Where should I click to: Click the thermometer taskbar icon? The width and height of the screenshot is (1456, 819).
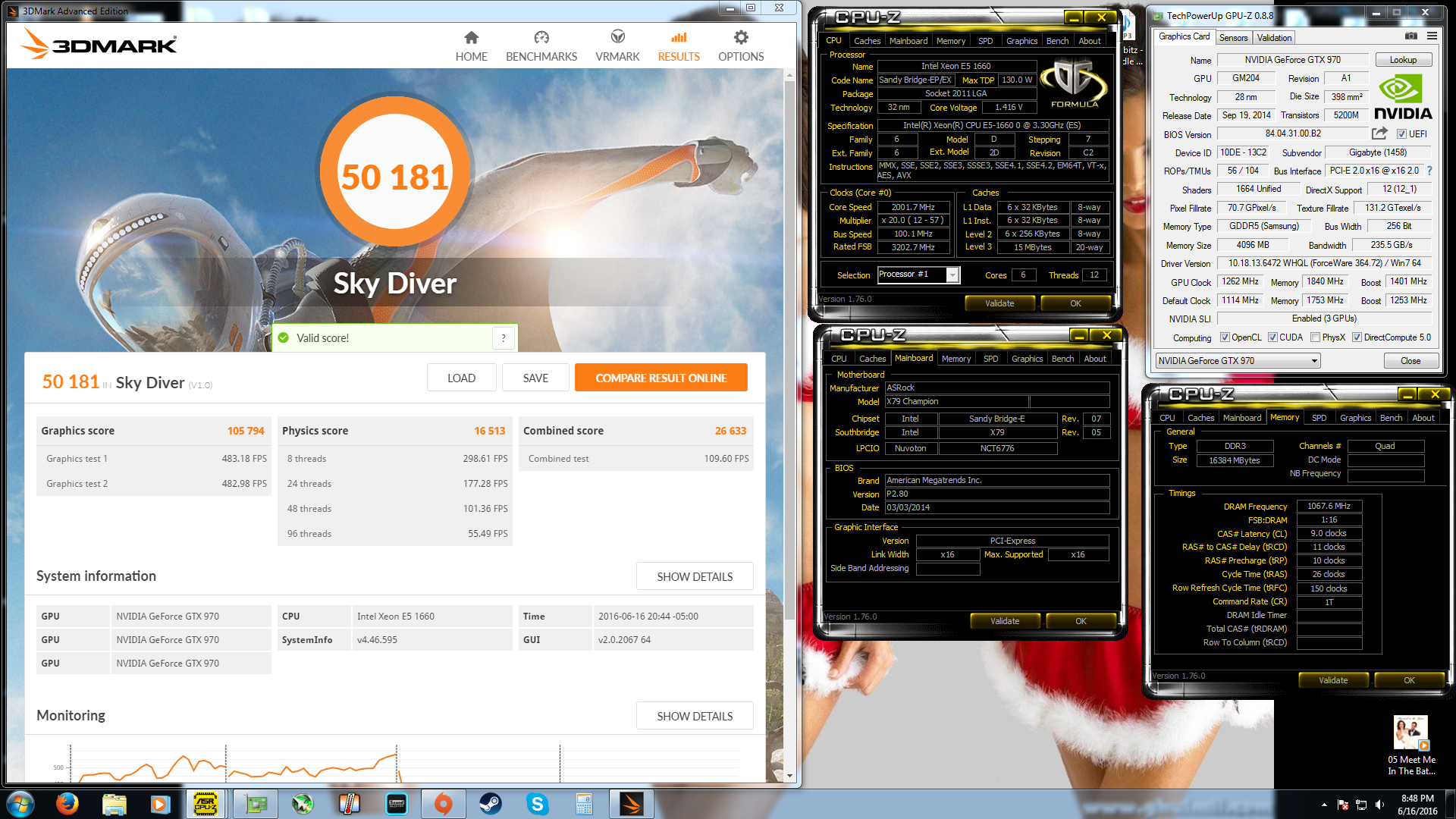pyautogui.click(x=350, y=804)
